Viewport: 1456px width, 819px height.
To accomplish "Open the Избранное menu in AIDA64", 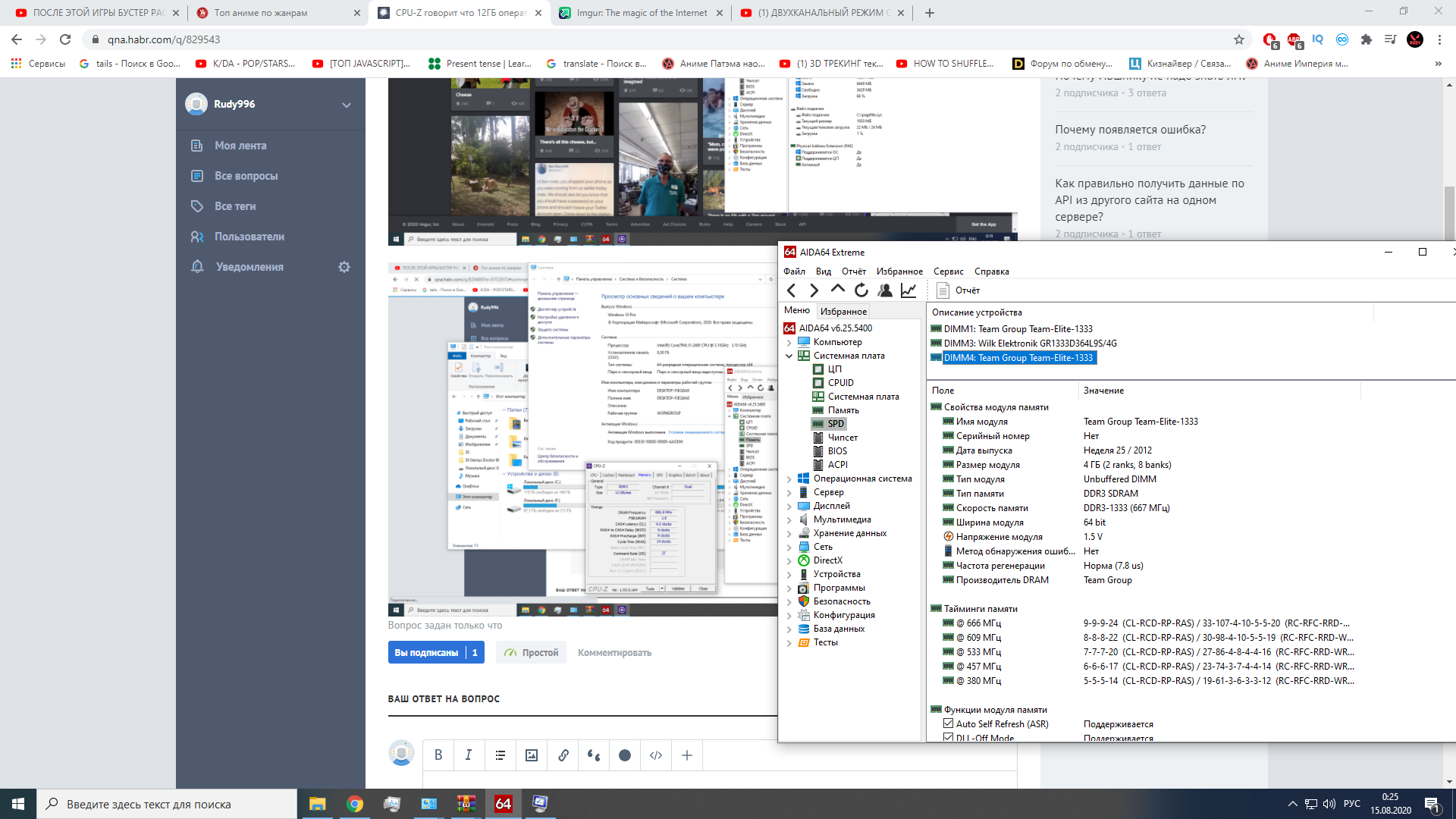I will pos(899,271).
